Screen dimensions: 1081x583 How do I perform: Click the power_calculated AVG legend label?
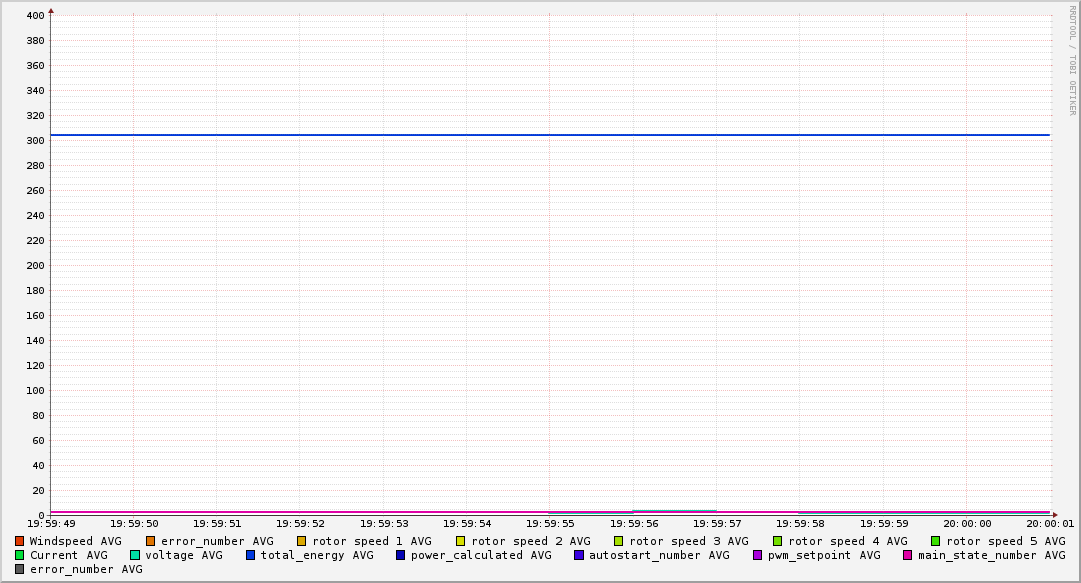tap(481, 555)
